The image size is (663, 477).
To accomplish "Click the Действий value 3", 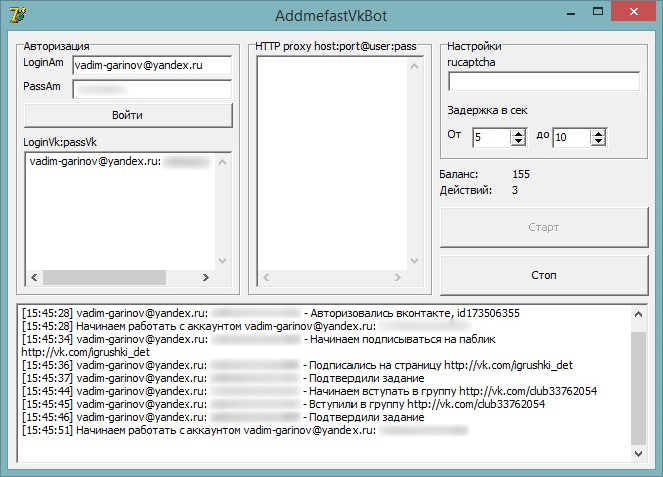I will 515,190.
